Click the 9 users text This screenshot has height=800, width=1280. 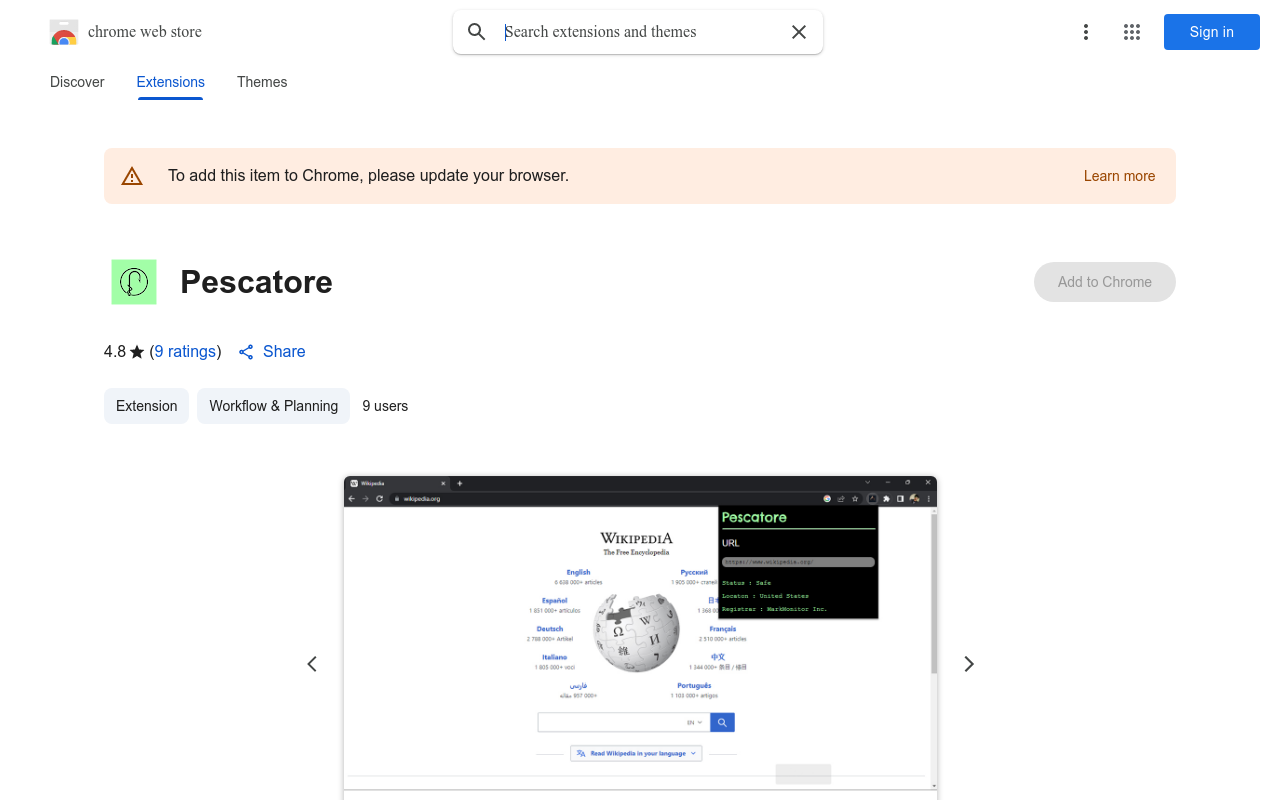click(x=385, y=406)
